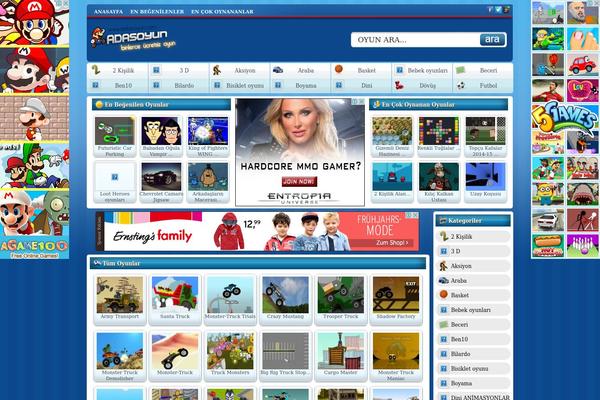Click the JOIN NOW! button in Entropia ad
600x400 pixels.
click(299, 181)
